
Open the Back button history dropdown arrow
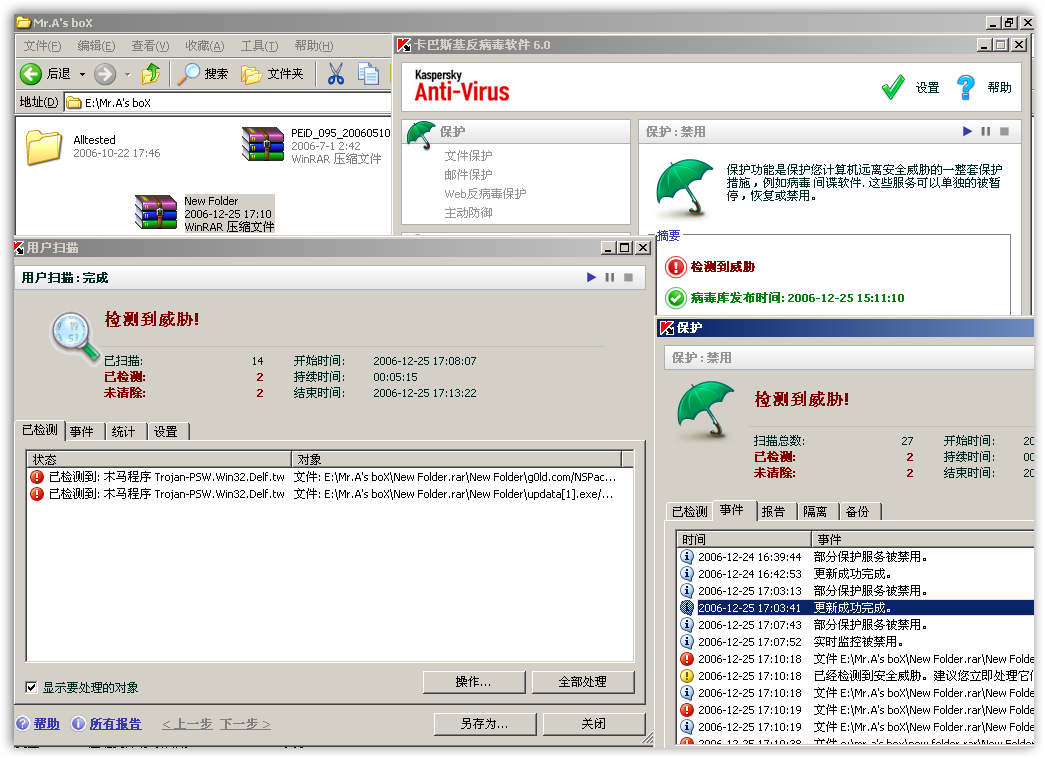point(83,75)
